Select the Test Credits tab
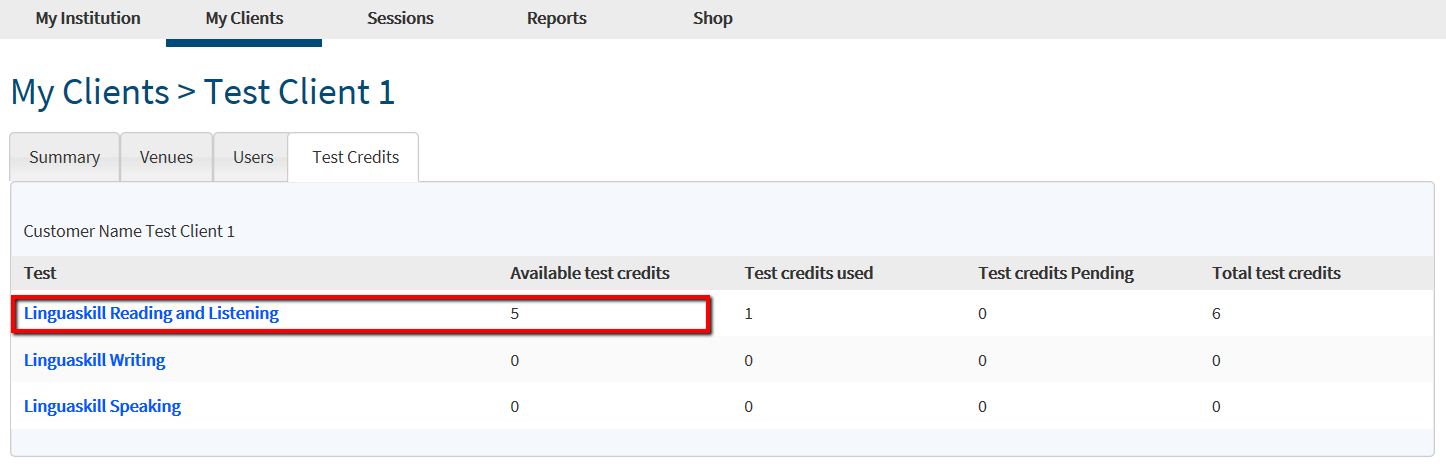1446x467 pixels. coord(355,157)
